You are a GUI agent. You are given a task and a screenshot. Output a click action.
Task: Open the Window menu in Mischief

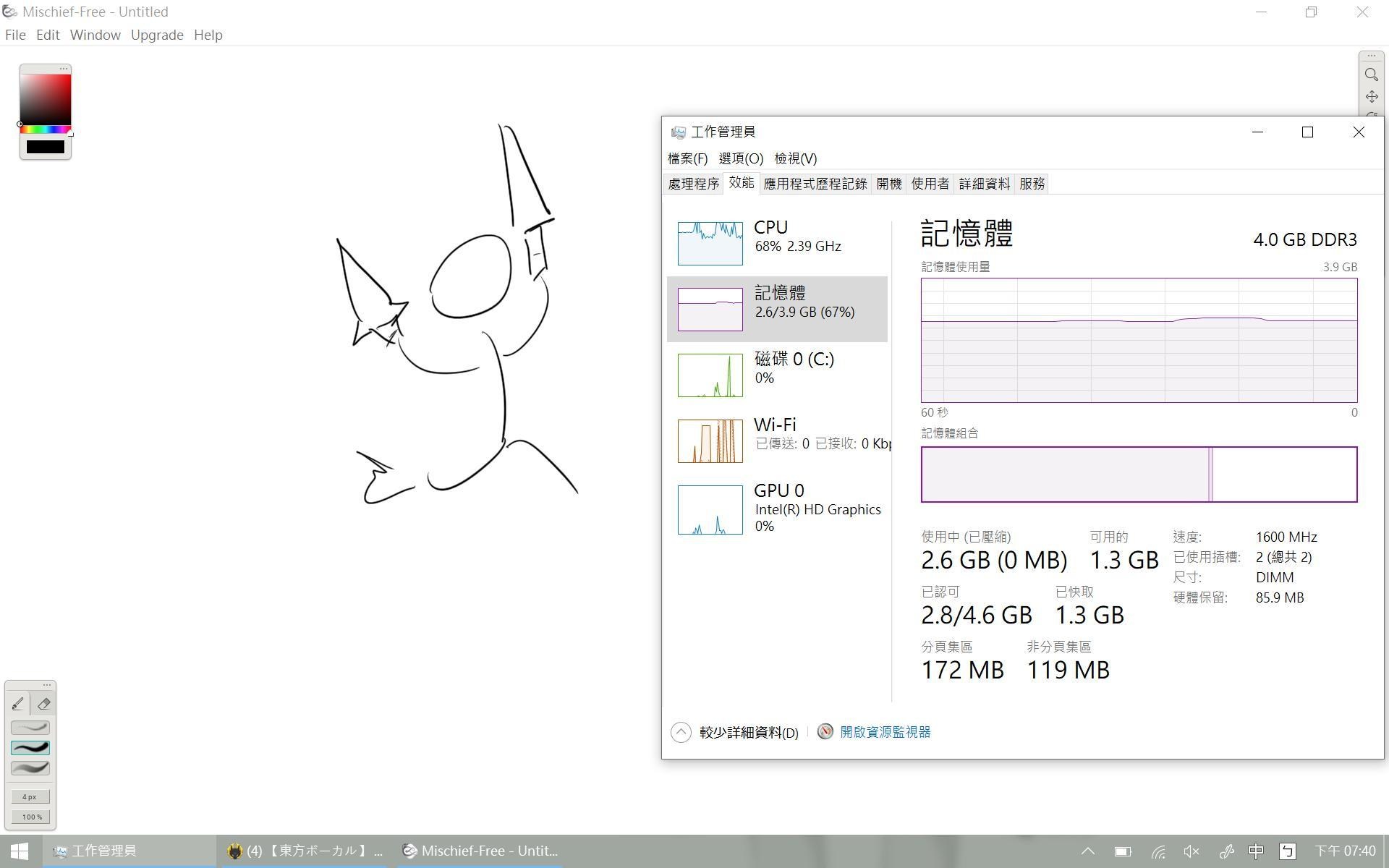tap(95, 35)
